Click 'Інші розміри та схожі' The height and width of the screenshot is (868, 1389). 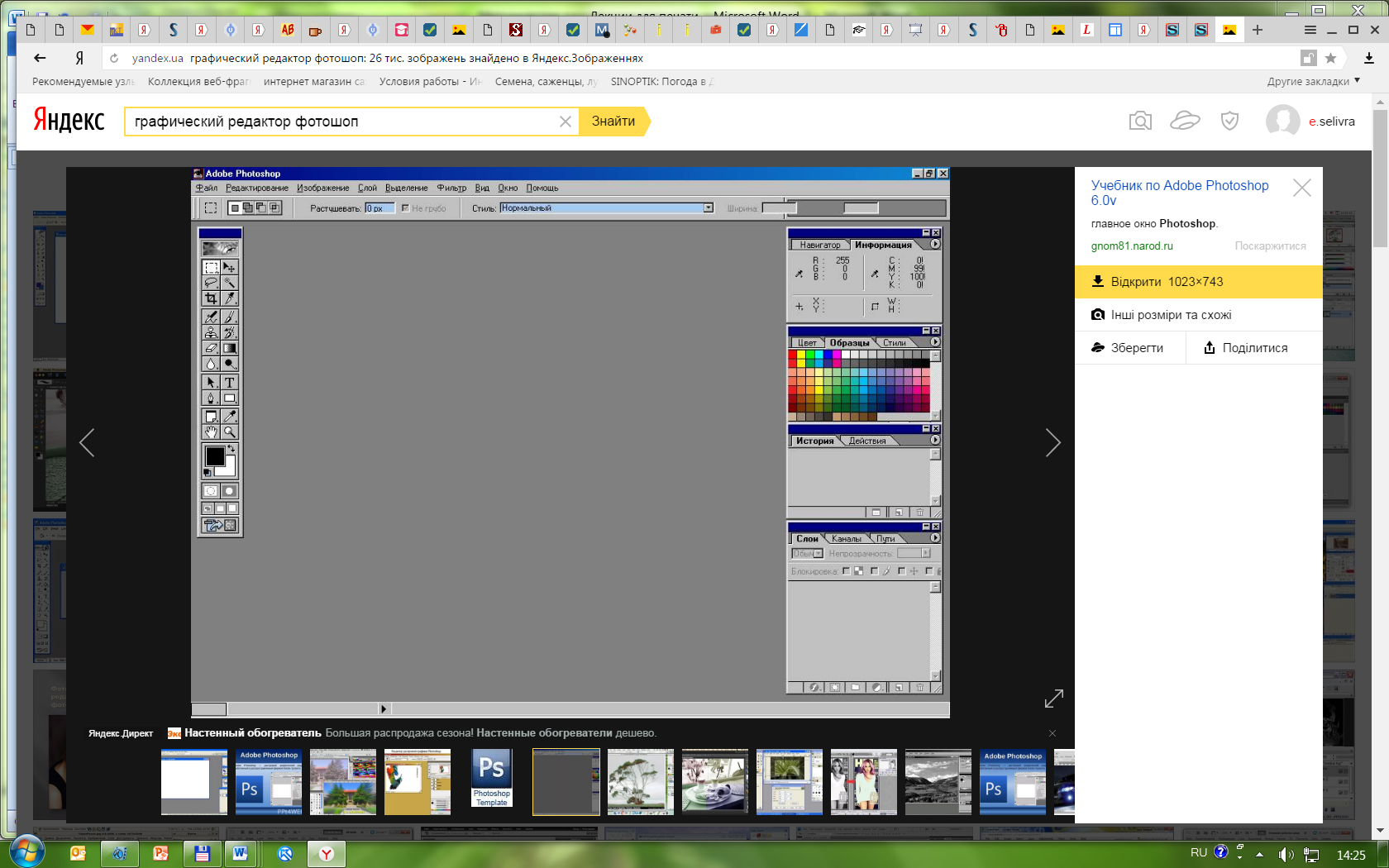click(1198, 315)
